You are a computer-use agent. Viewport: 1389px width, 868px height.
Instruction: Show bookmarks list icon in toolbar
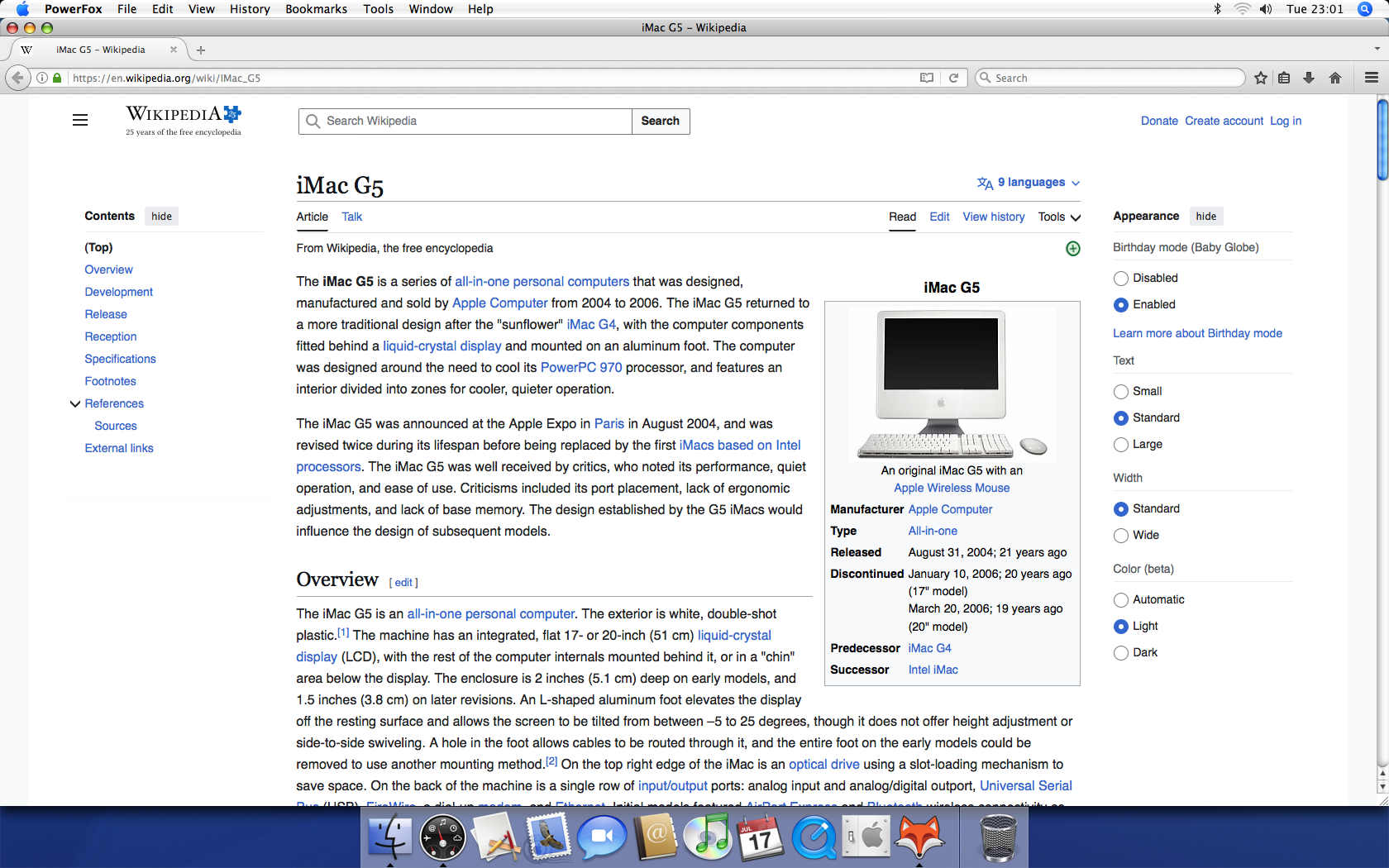click(x=1284, y=78)
